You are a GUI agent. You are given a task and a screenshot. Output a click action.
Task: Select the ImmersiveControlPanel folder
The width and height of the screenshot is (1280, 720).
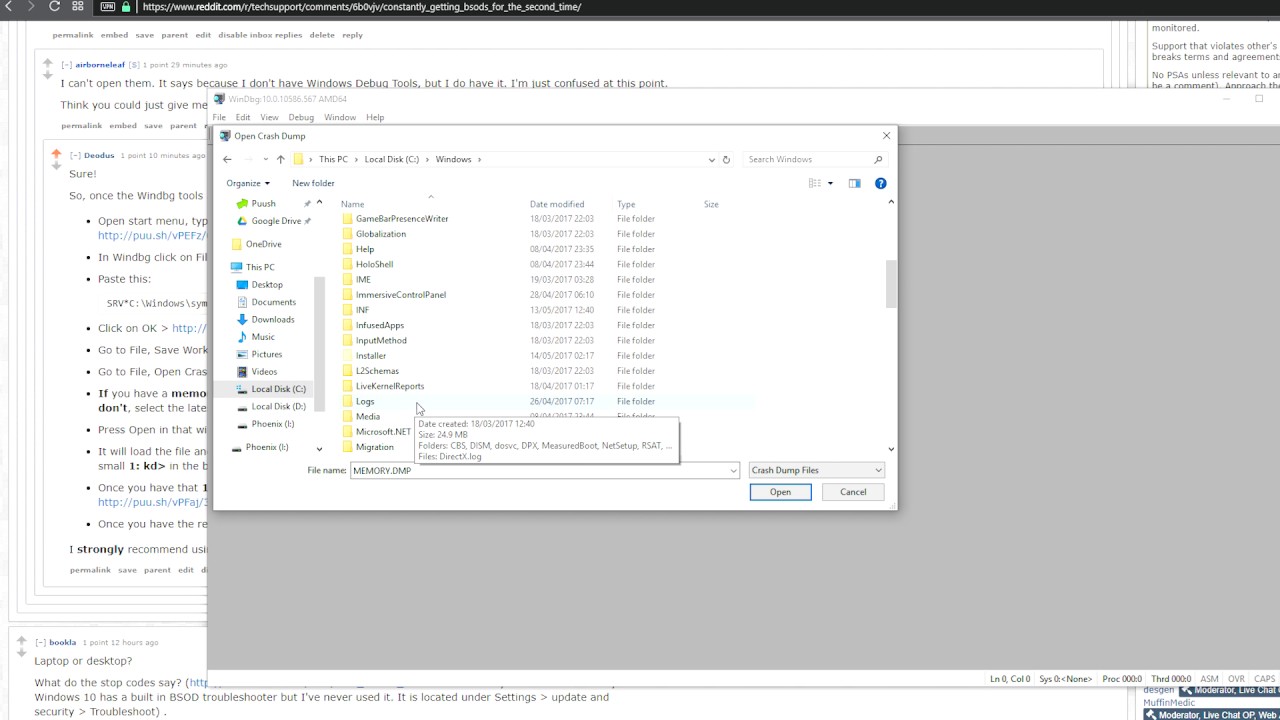[x=401, y=295]
